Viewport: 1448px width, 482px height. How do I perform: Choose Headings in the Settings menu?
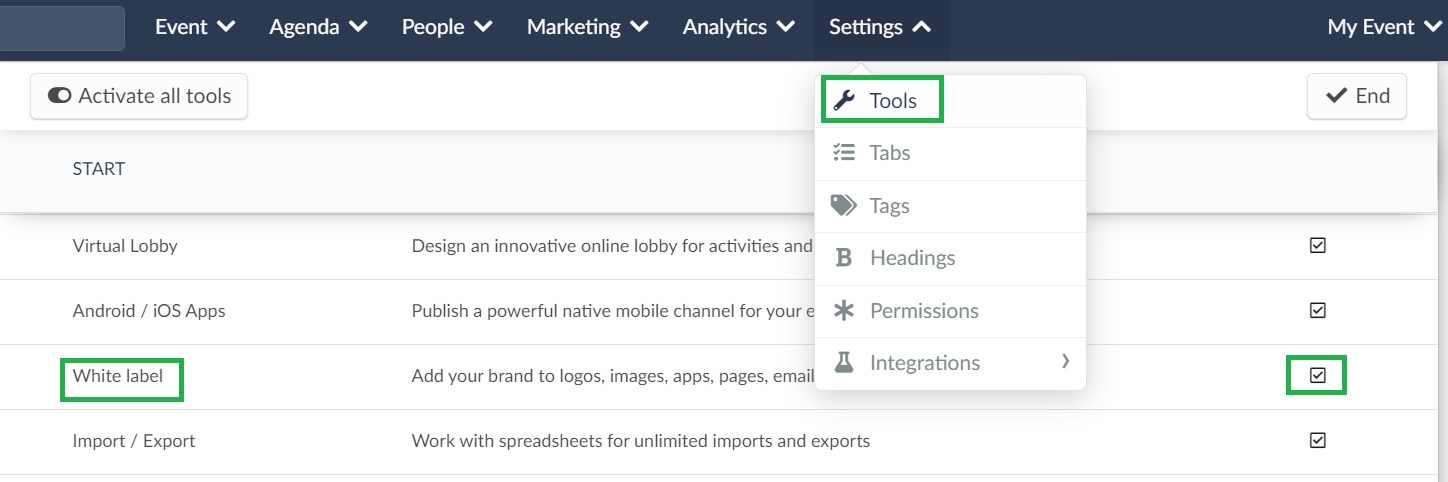[950, 258]
